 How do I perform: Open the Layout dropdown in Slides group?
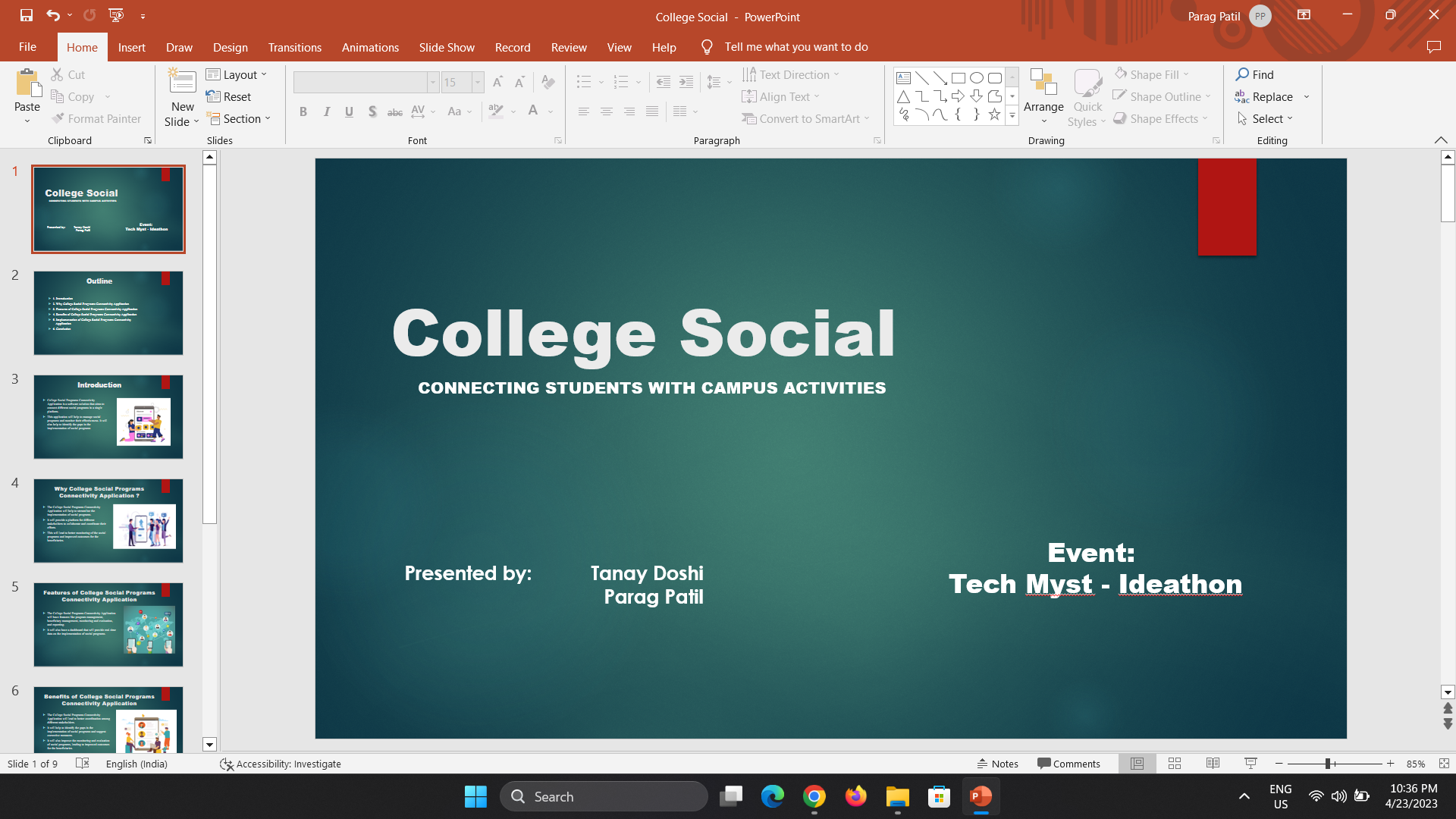coord(237,74)
